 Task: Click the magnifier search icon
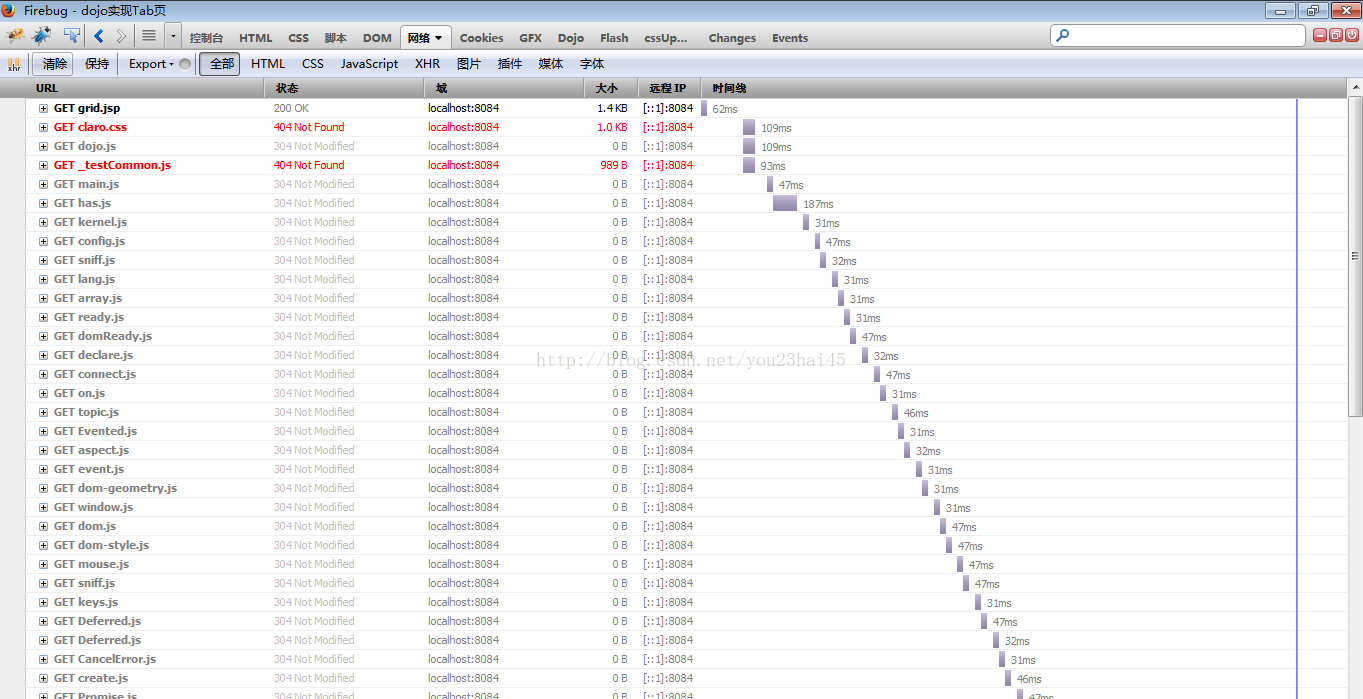click(1063, 35)
